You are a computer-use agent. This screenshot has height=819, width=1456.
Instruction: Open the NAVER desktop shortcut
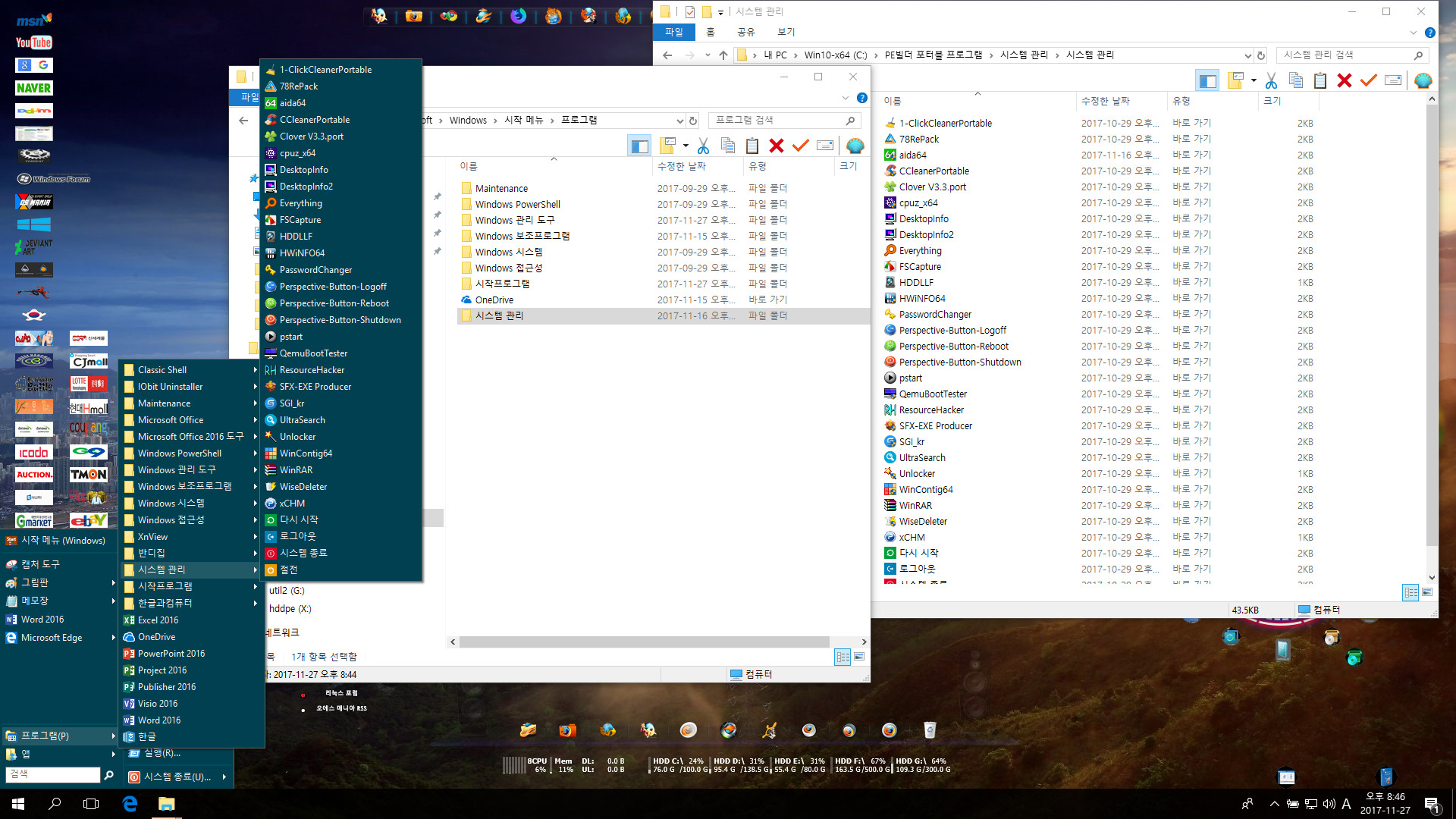[x=34, y=88]
